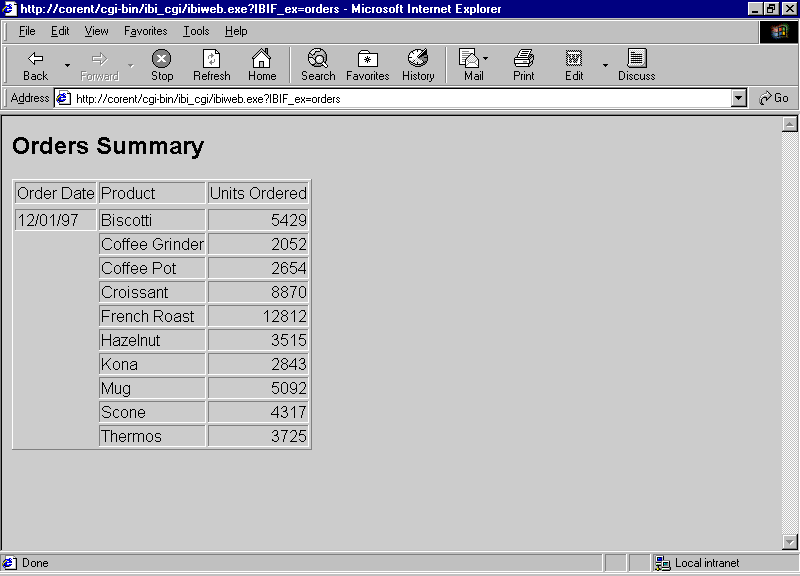Open the Tools menu
The image size is (800, 576).
point(196,31)
